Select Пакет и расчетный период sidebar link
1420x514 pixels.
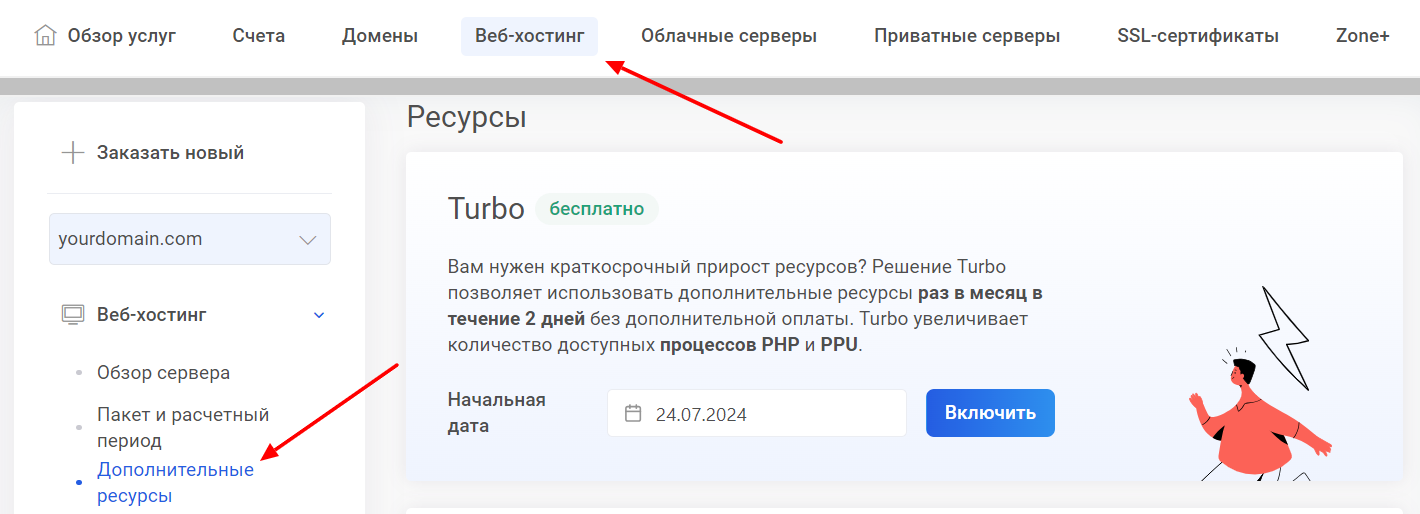[182, 427]
